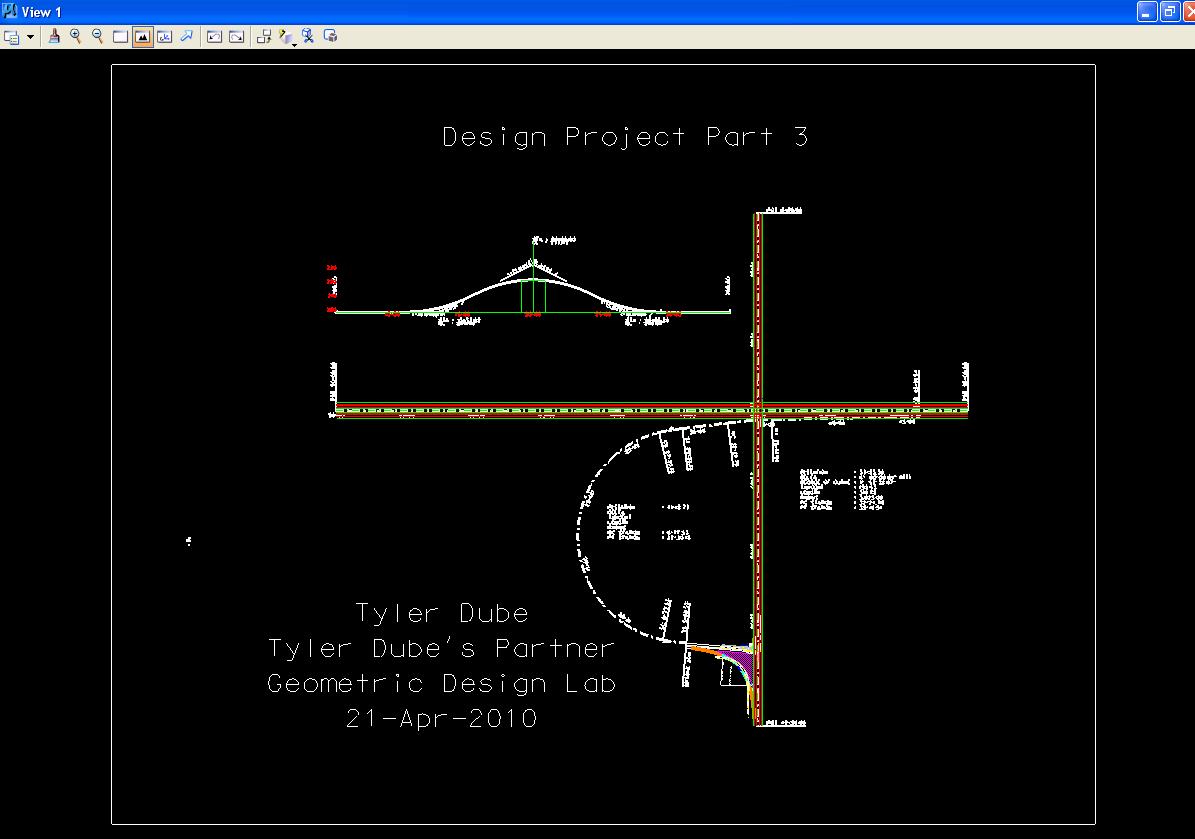Click the Update View brush icon
The height and width of the screenshot is (839, 1195).
pyautogui.click(x=54, y=37)
